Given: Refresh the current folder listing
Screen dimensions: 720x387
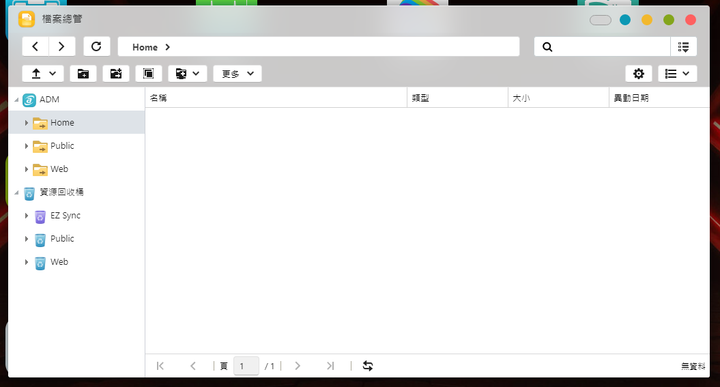Looking at the screenshot, I should click(96, 46).
